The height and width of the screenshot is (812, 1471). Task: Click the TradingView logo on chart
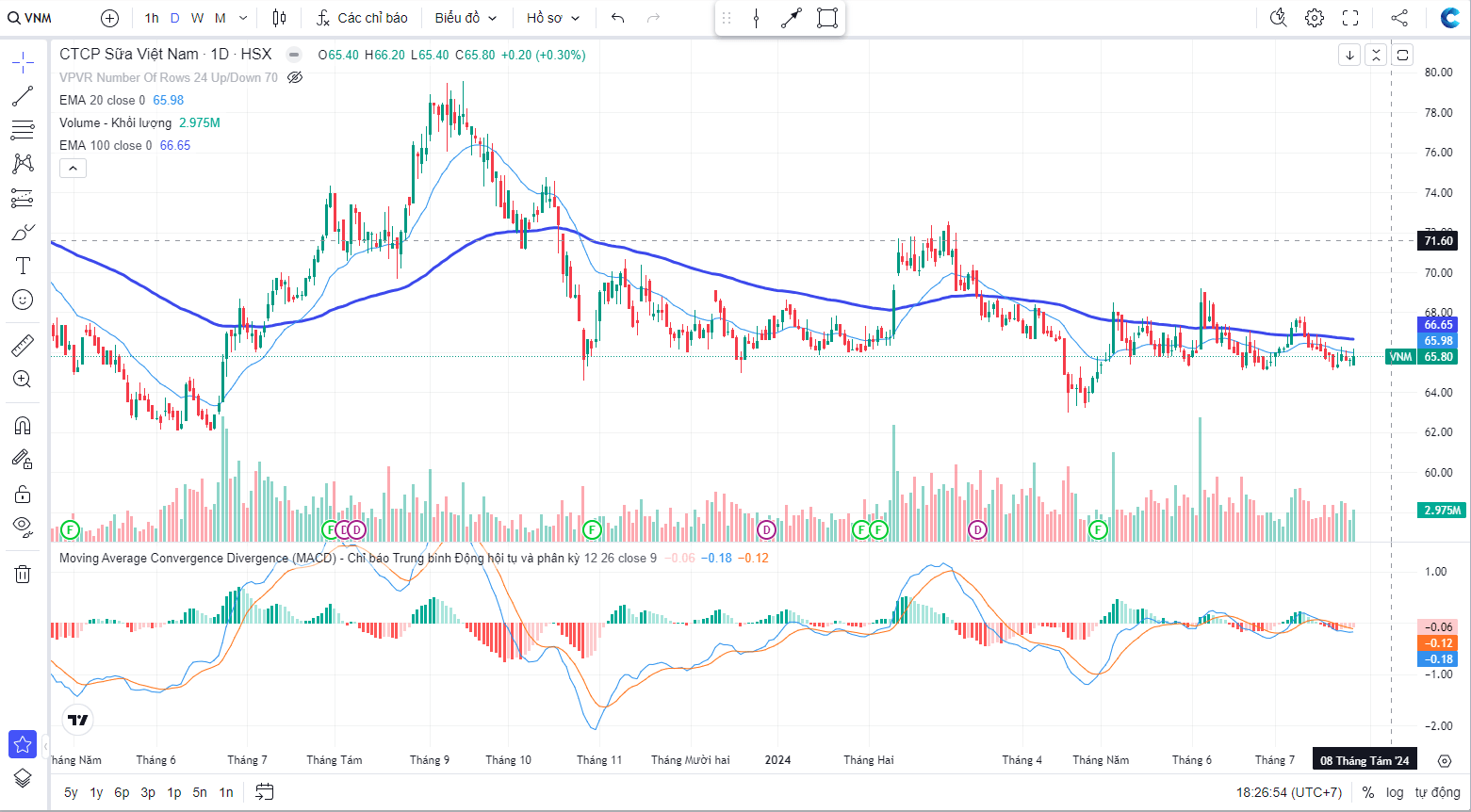coord(78,721)
